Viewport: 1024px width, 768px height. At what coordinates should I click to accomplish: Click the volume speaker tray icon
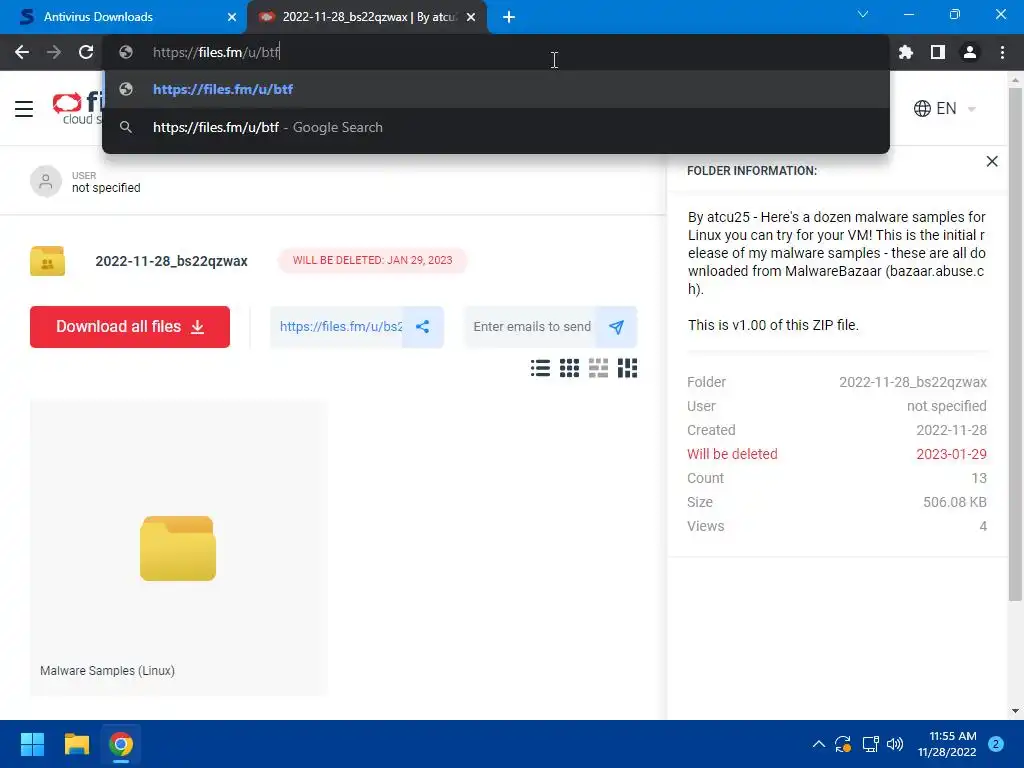[x=895, y=744]
